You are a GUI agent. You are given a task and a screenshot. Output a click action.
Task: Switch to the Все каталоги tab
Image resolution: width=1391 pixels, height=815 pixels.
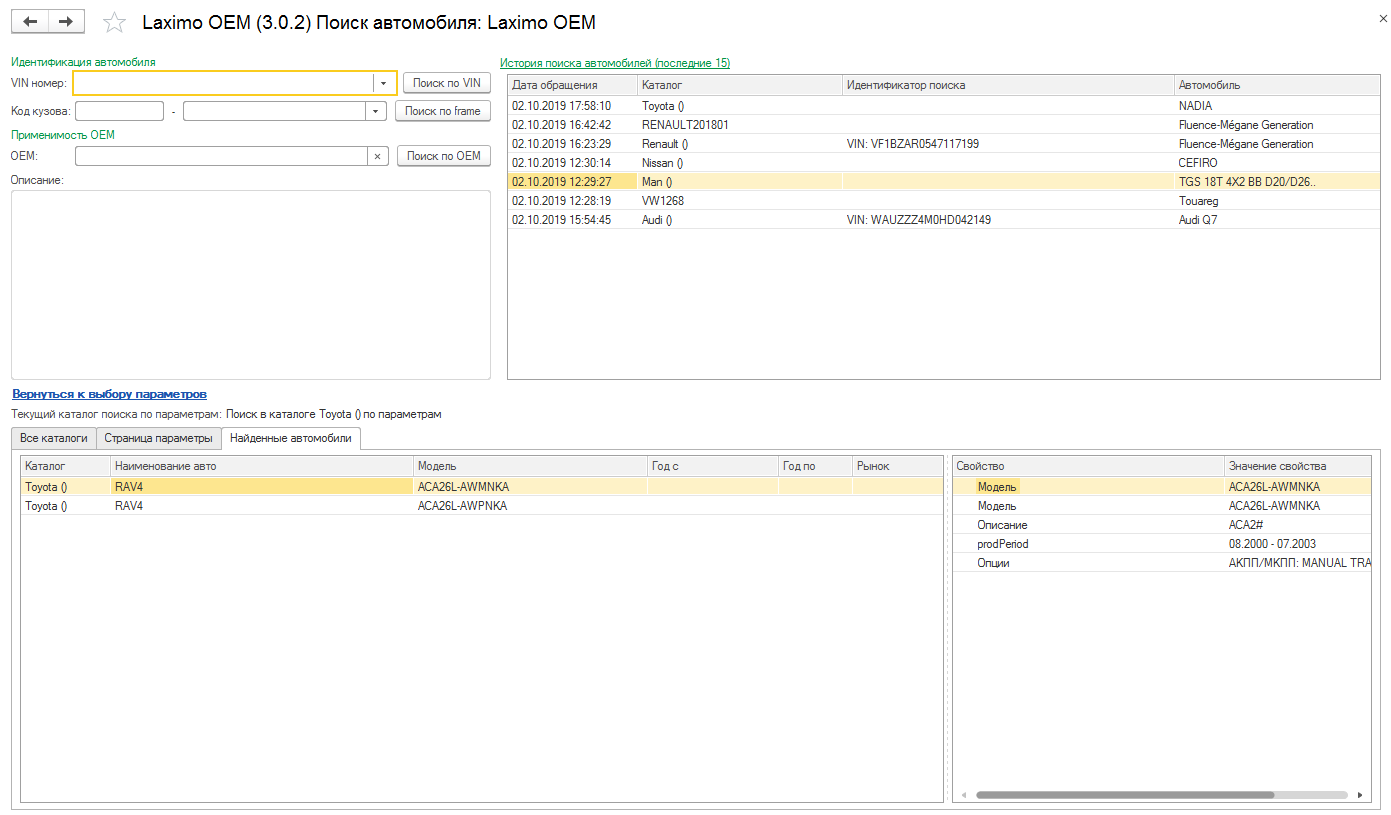point(54,438)
